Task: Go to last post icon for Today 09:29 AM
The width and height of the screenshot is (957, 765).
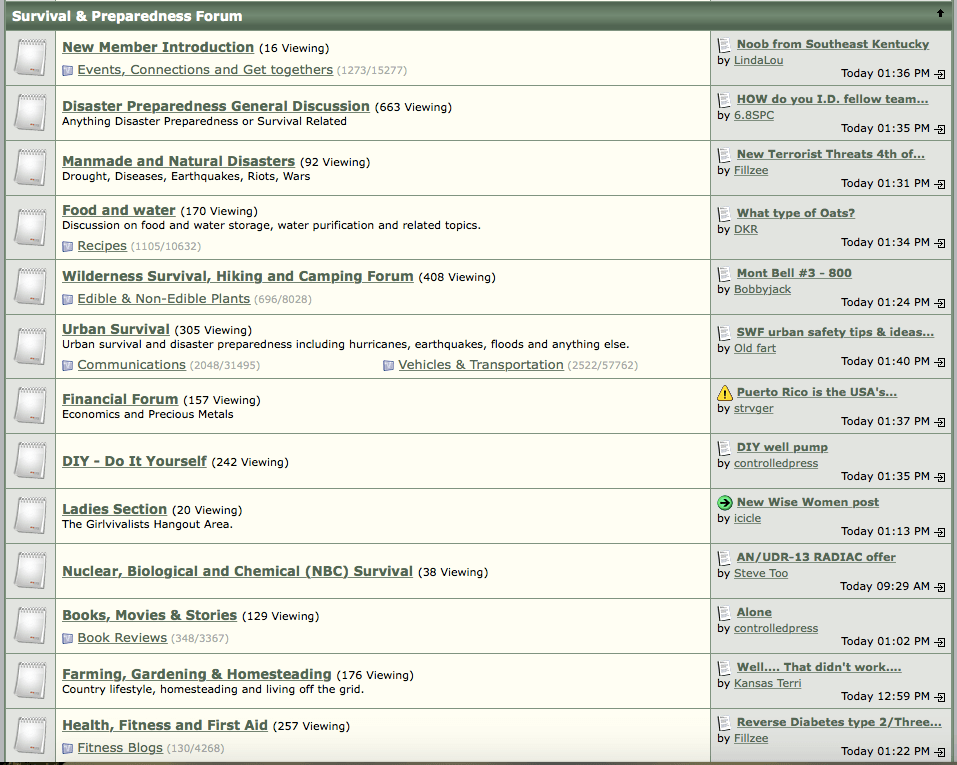Action: coord(940,587)
